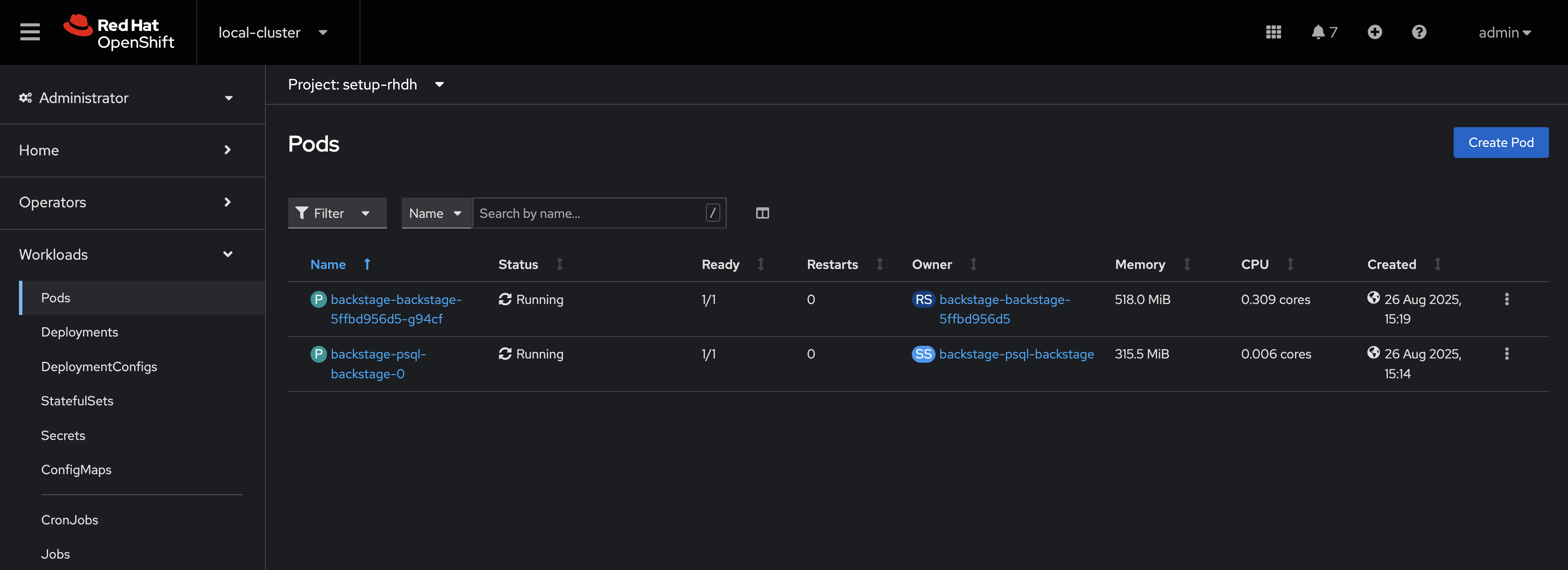Sort table by Memory column arrows
This screenshot has width=1568, height=570.
1187,264
